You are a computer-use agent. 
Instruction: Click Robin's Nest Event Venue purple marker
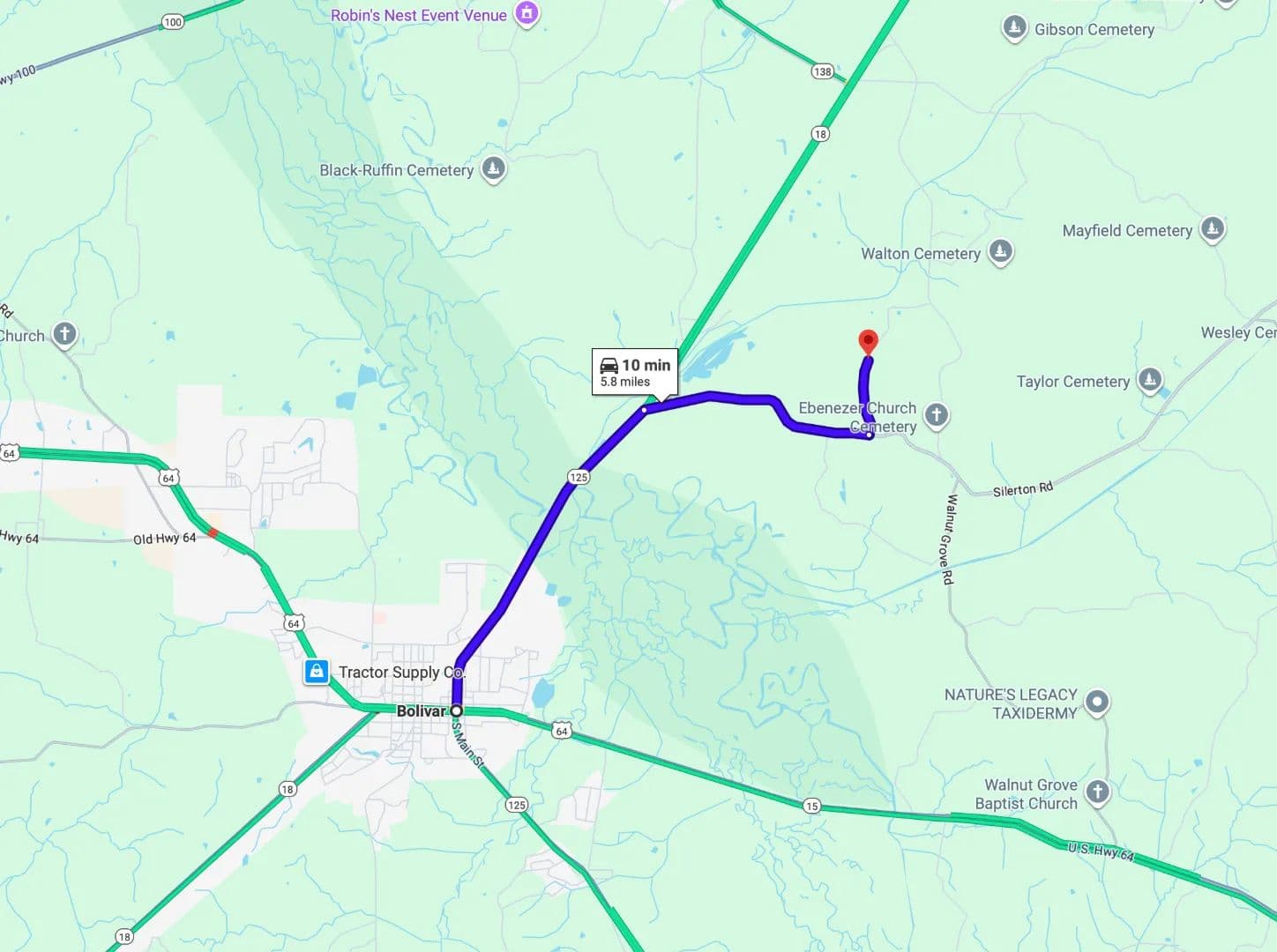tap(526, 13)
